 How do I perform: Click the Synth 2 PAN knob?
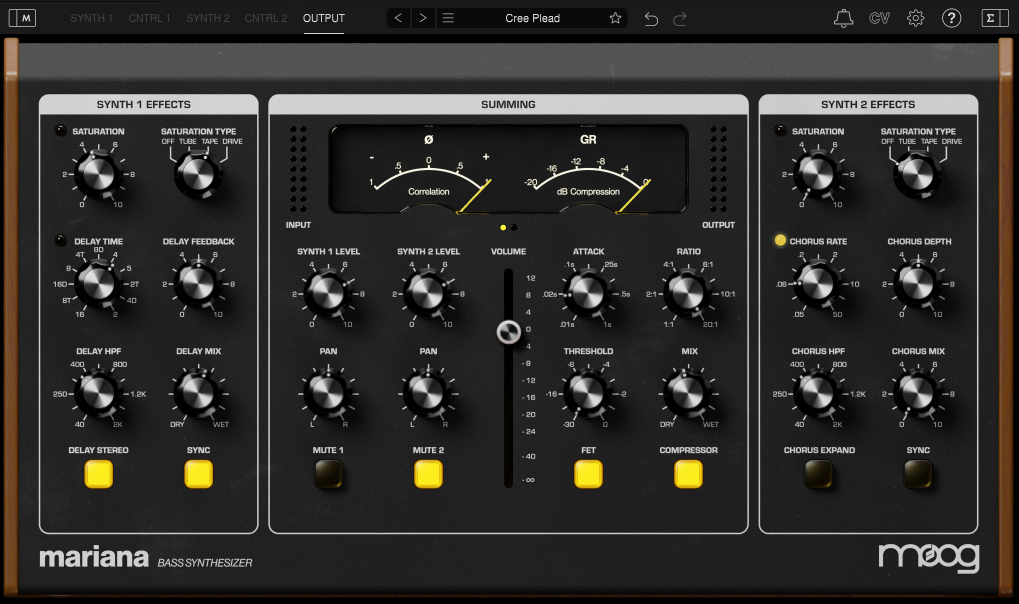pyautogui.click(x=428, y=394)
